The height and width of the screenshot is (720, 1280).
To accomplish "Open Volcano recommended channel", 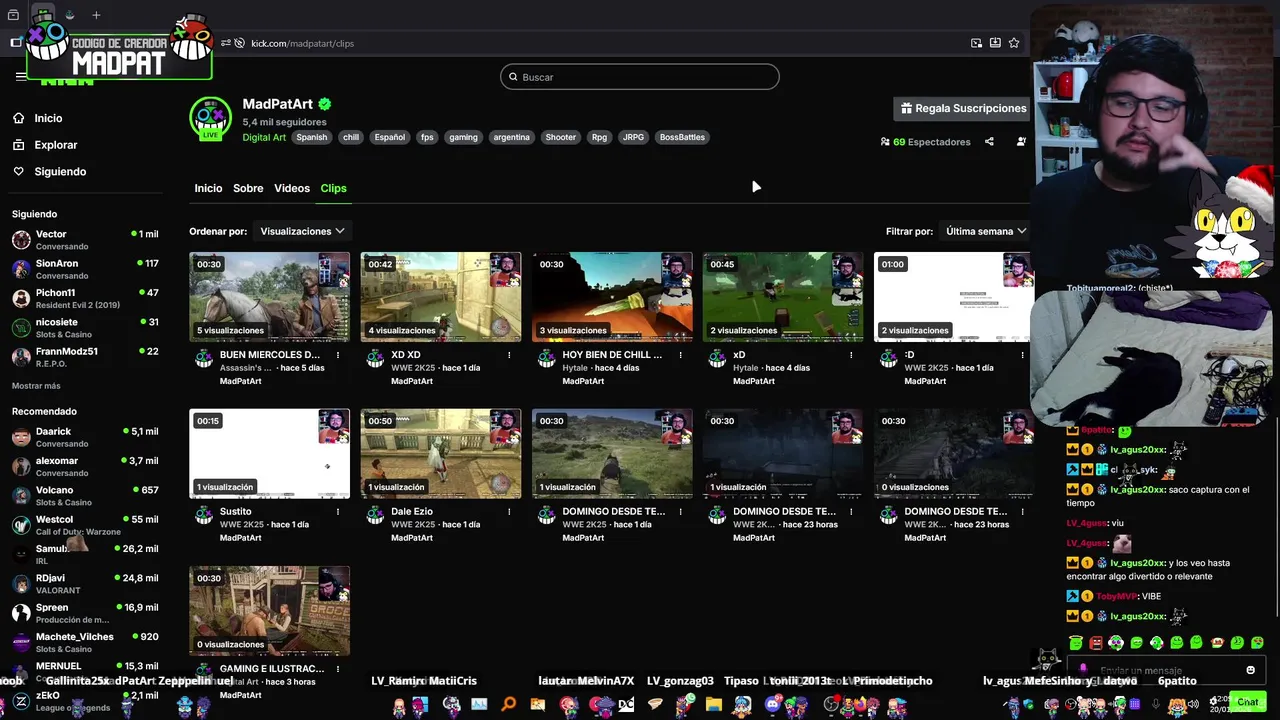I will [85, 496].
